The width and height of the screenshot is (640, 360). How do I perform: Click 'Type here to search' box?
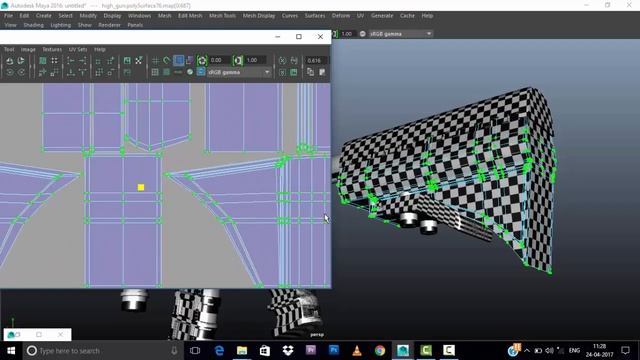[102, 351]
